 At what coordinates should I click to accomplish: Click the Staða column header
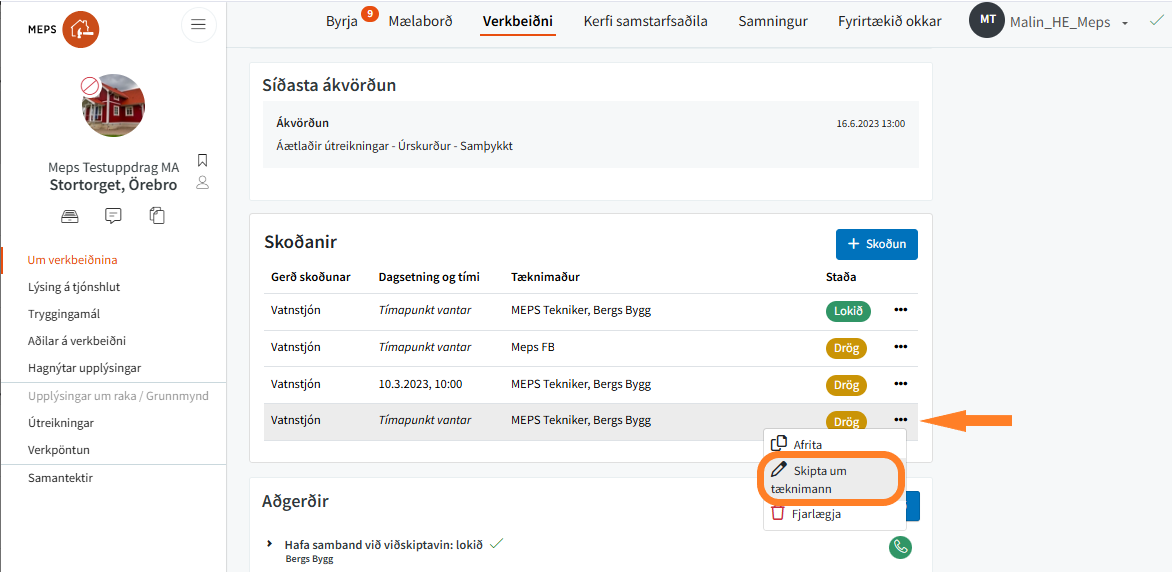841,277
